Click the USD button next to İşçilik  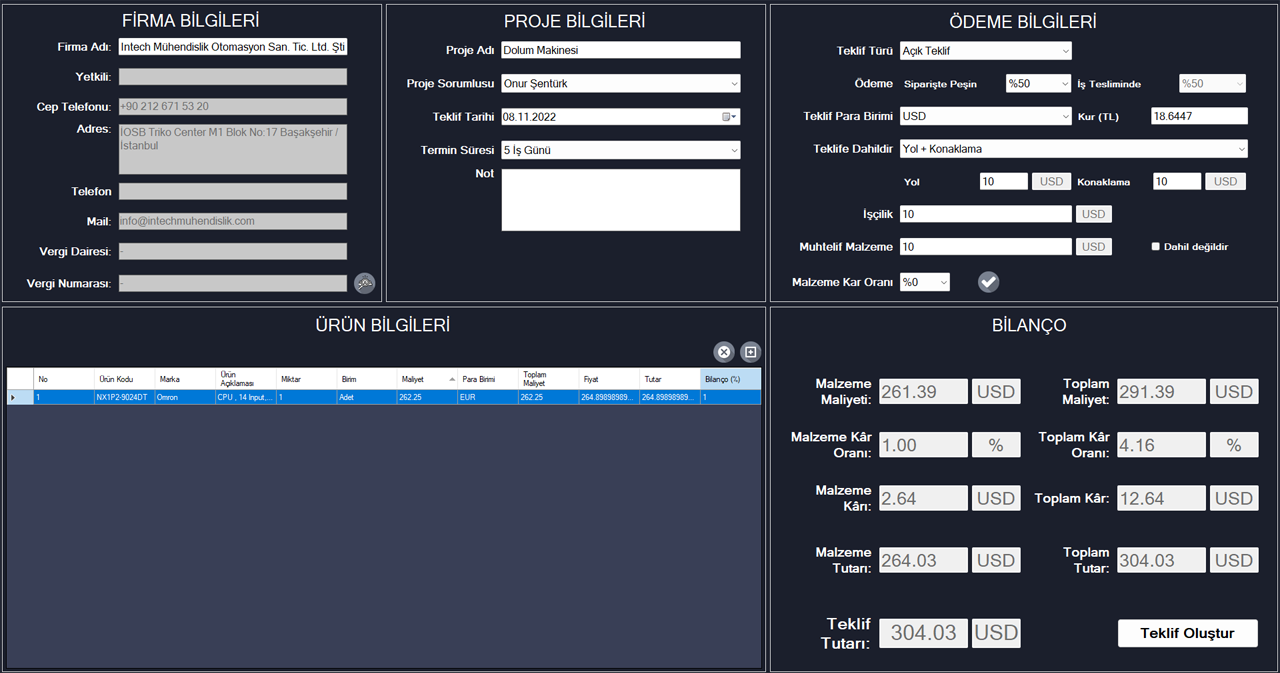pos(1093,214)
